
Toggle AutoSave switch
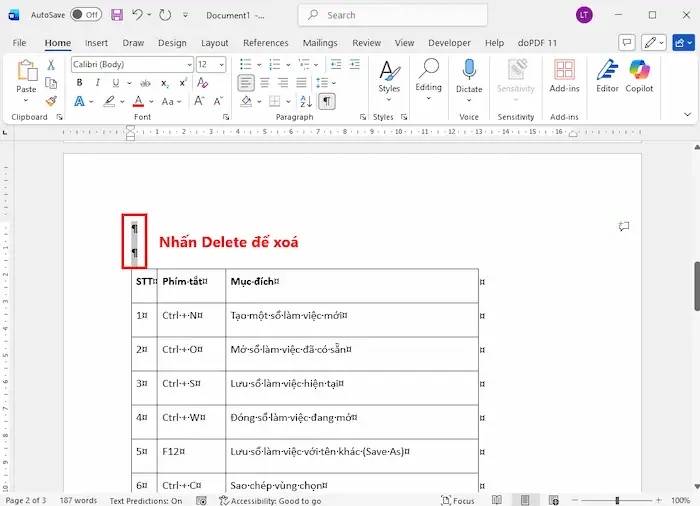(x=86, y=15)
